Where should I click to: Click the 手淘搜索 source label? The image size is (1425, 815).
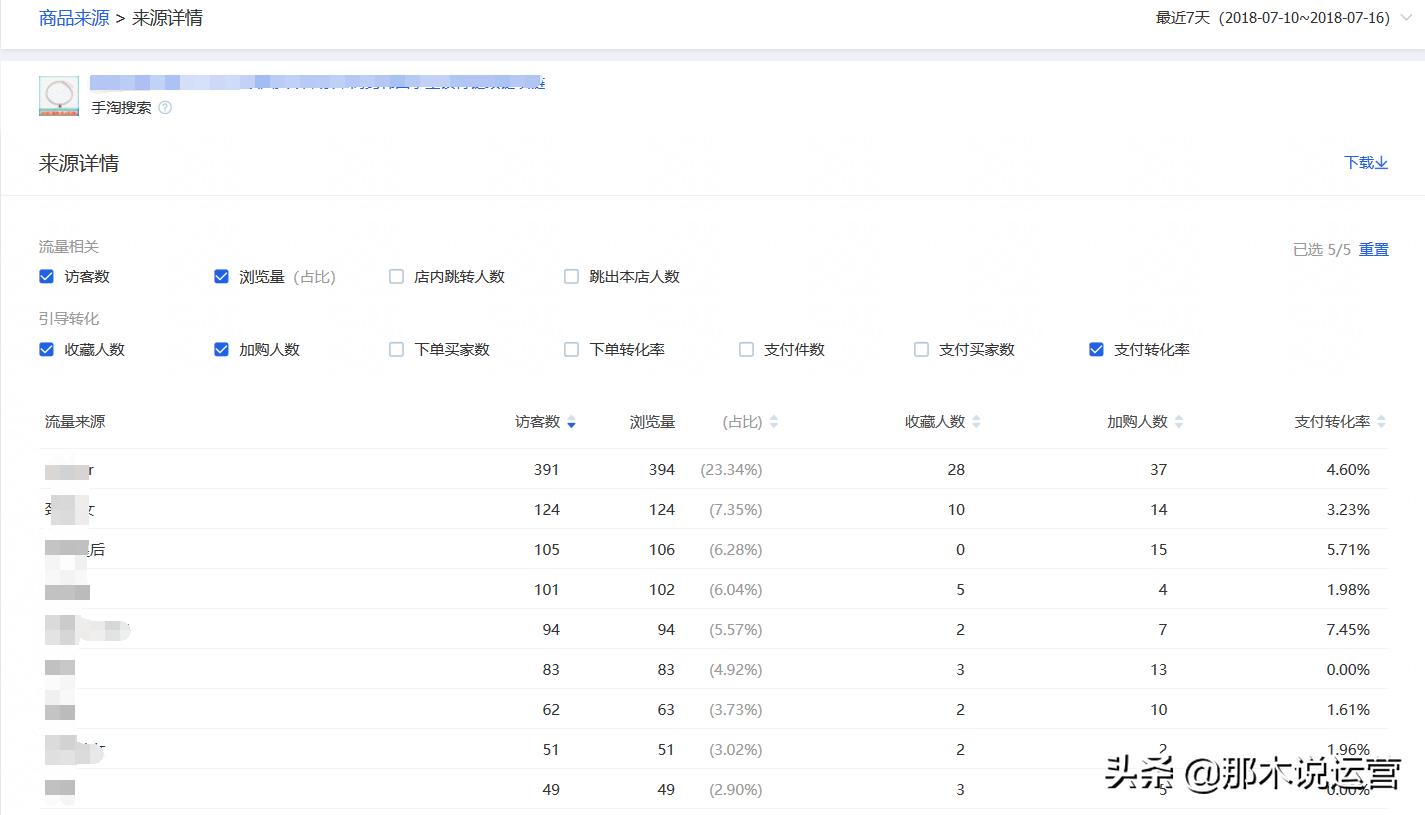tap(121, 108)
